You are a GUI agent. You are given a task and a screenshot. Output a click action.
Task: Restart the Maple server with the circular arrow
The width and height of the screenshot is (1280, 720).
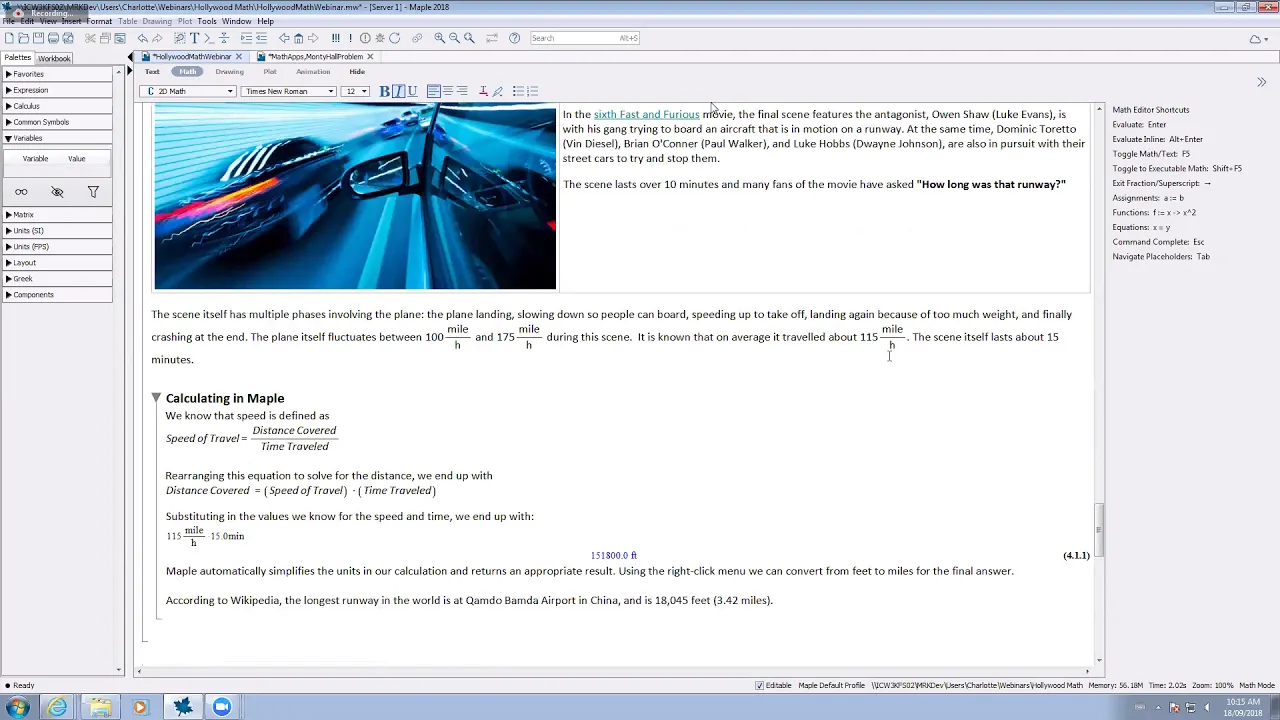click(395, 38)
